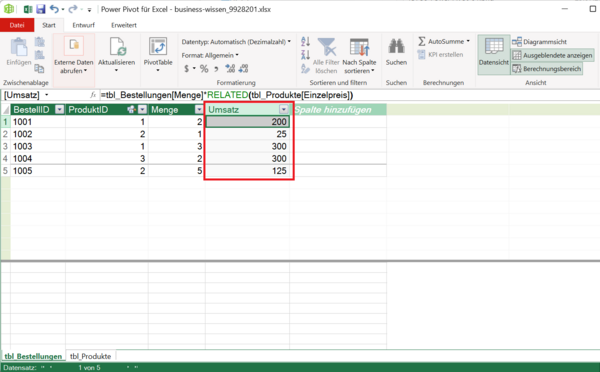
Task: Sort A to Z ascending icon
Action: (x=305, y=42)
